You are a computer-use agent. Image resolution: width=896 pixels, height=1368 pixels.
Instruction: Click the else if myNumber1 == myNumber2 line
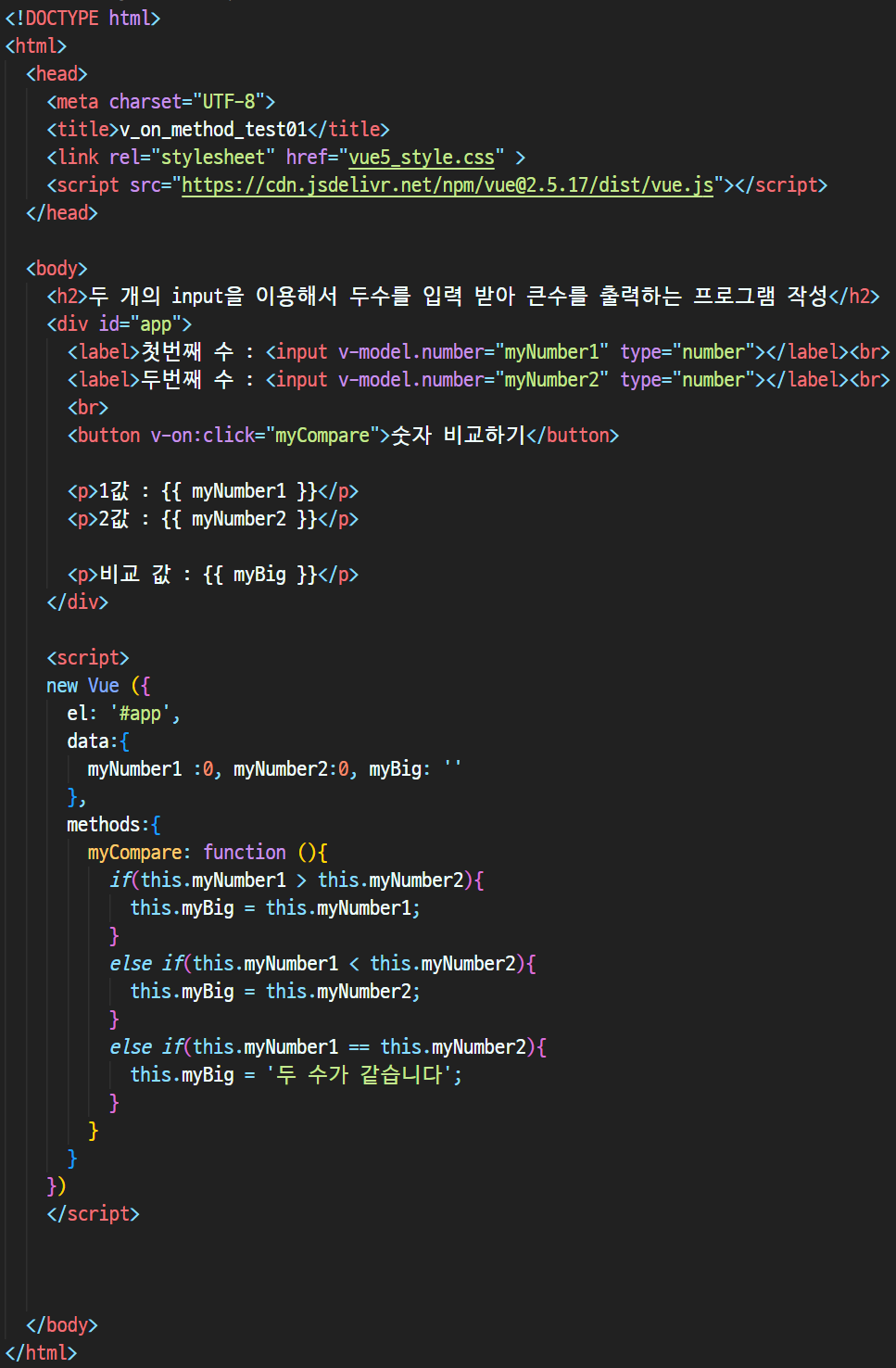[x=328, y=1047]
